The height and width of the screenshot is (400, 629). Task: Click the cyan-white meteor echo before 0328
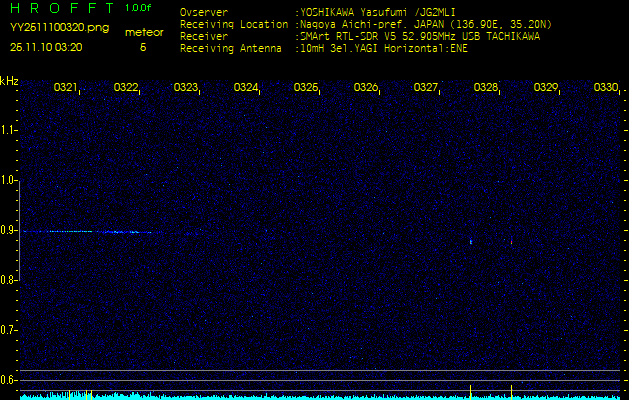pyautogui.click(x=471, y=242)
